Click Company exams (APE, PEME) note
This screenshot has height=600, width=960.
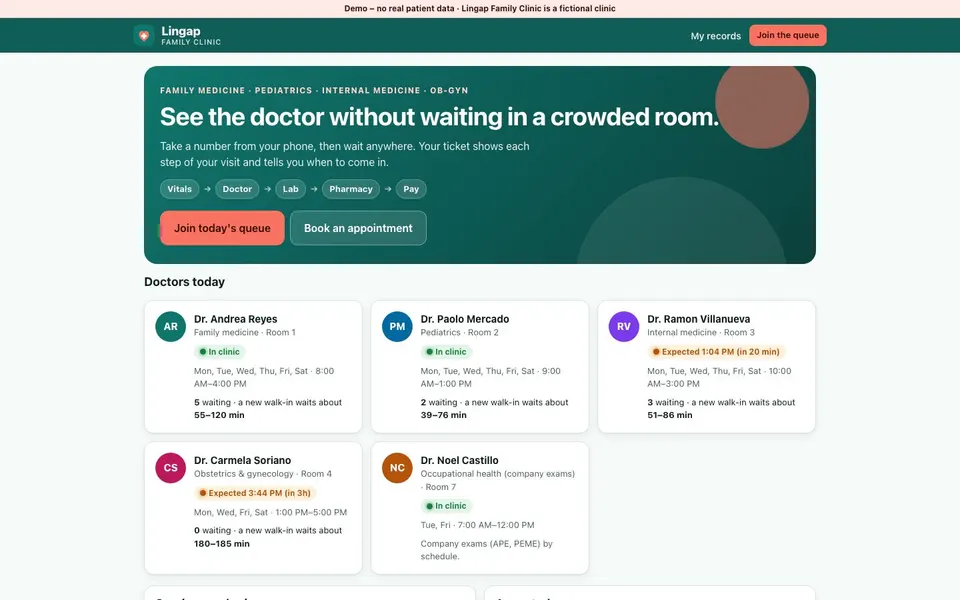pyautogui.click(x=487, y=550)
